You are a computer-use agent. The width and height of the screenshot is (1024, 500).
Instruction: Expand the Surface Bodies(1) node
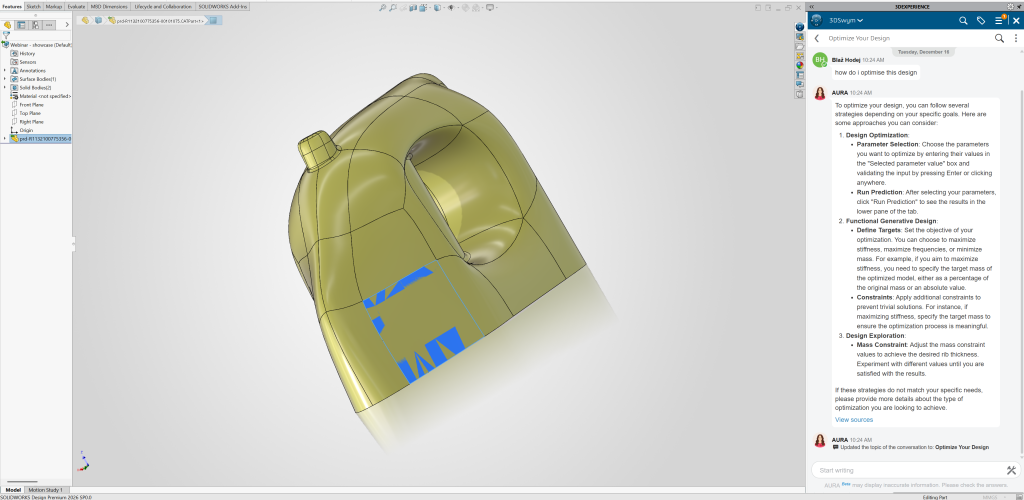point(4,79)
